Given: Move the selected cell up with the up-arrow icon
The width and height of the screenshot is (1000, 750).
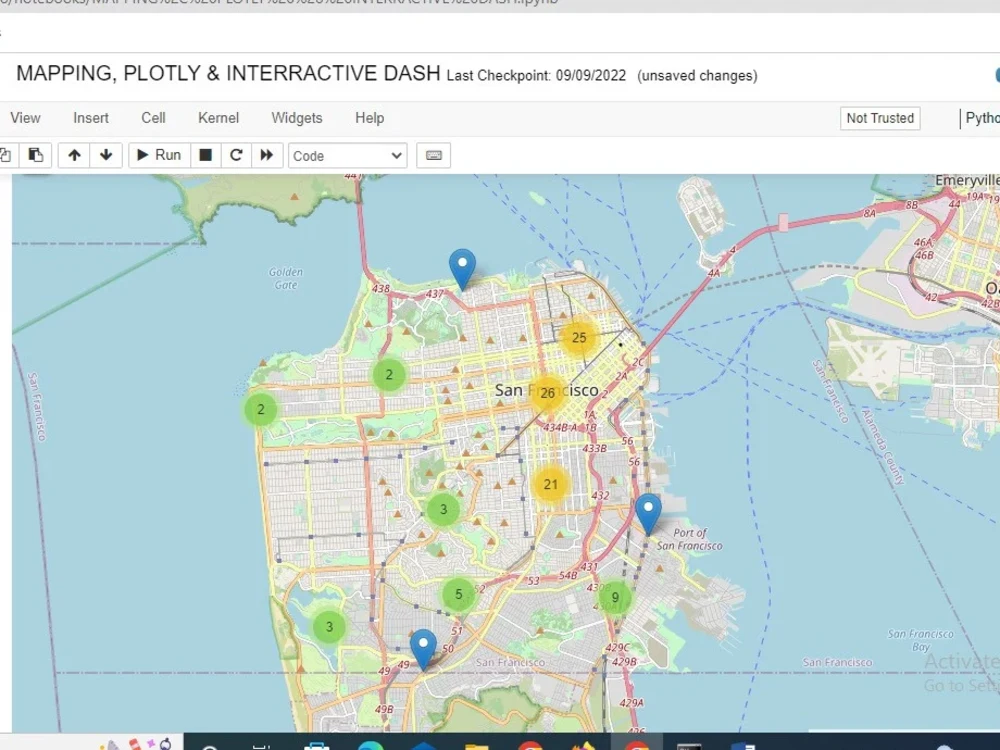Looking at the screenshot, I should [73, 155].
